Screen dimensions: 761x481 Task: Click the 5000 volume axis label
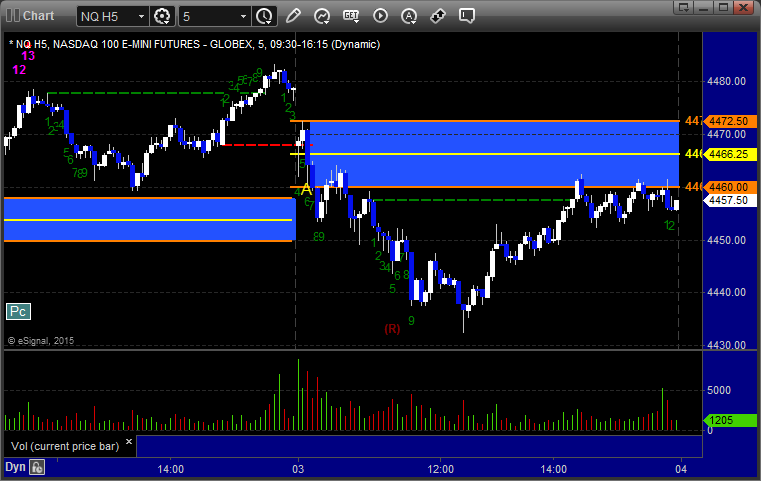[x=719, y=390]
